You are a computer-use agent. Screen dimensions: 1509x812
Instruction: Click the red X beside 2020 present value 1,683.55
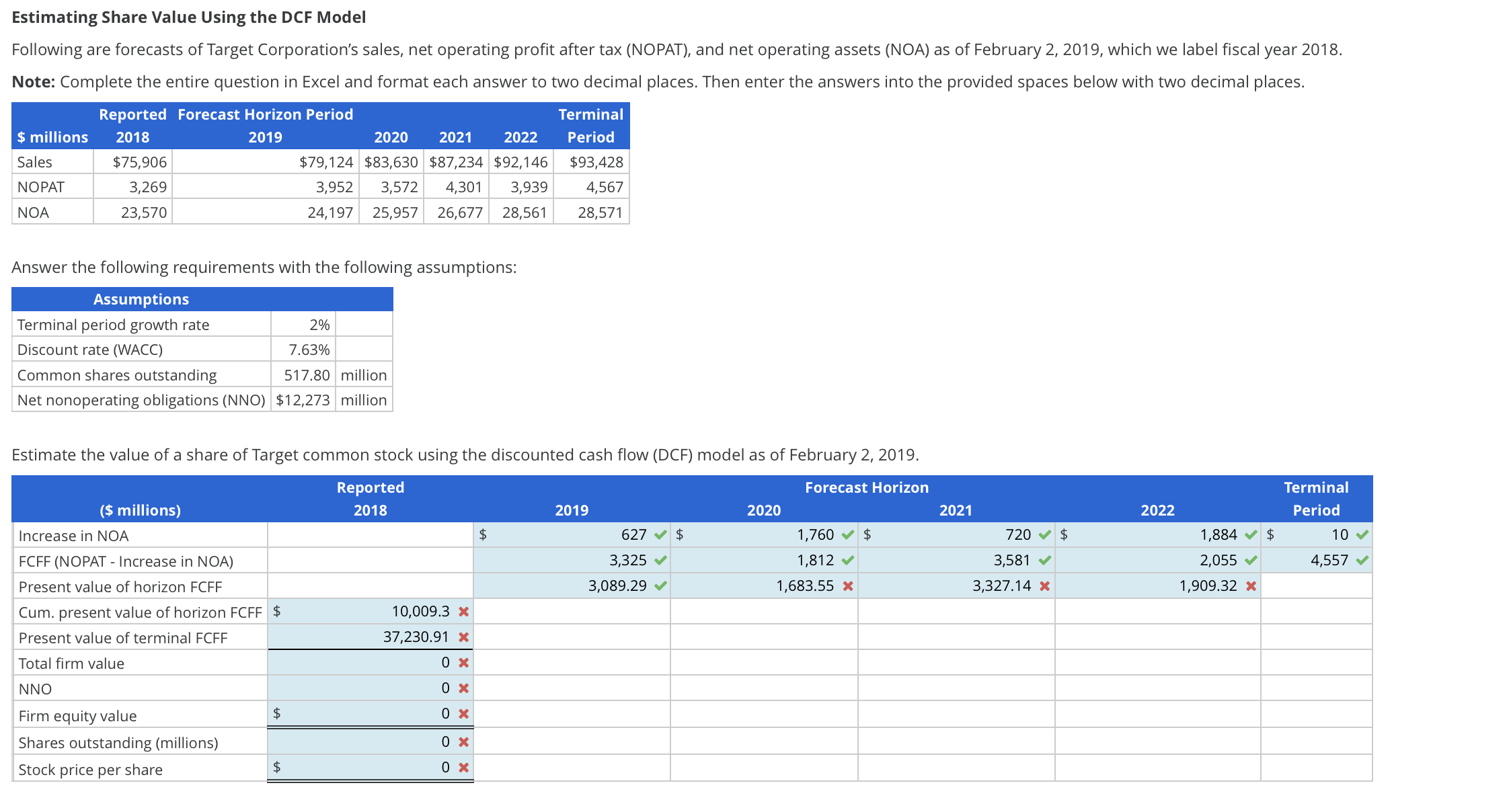pyautogui.click(x=848, y=585)
